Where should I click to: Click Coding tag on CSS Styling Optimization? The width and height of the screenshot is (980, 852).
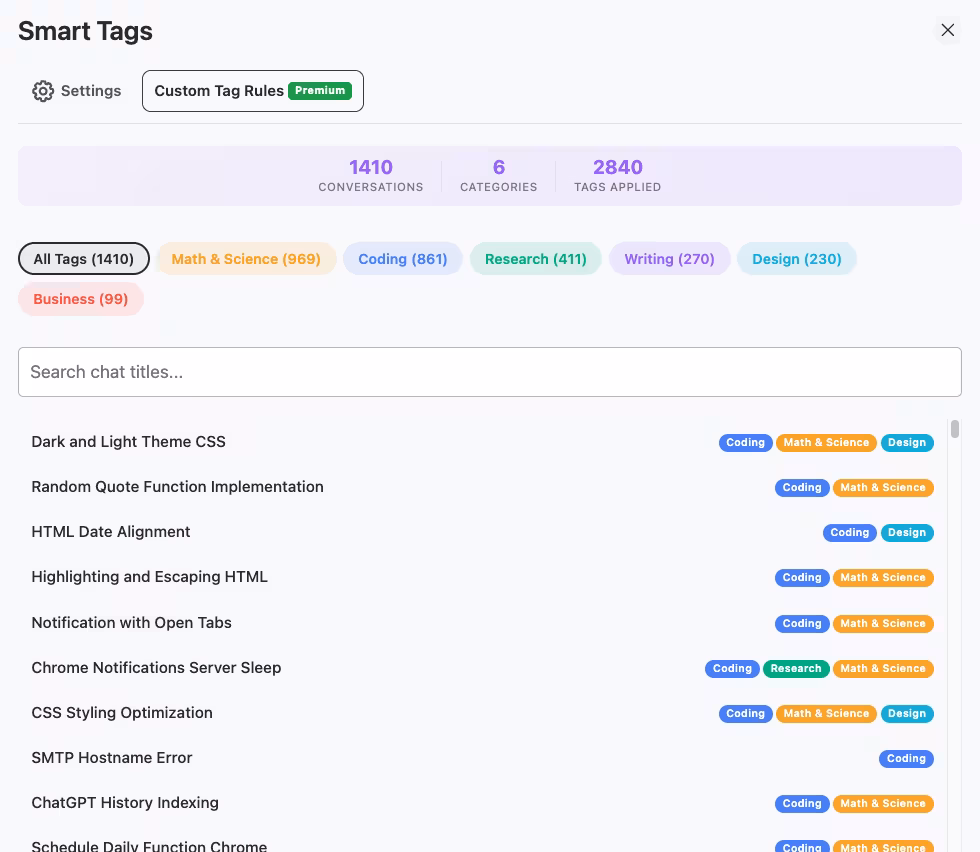pos(746,713)
